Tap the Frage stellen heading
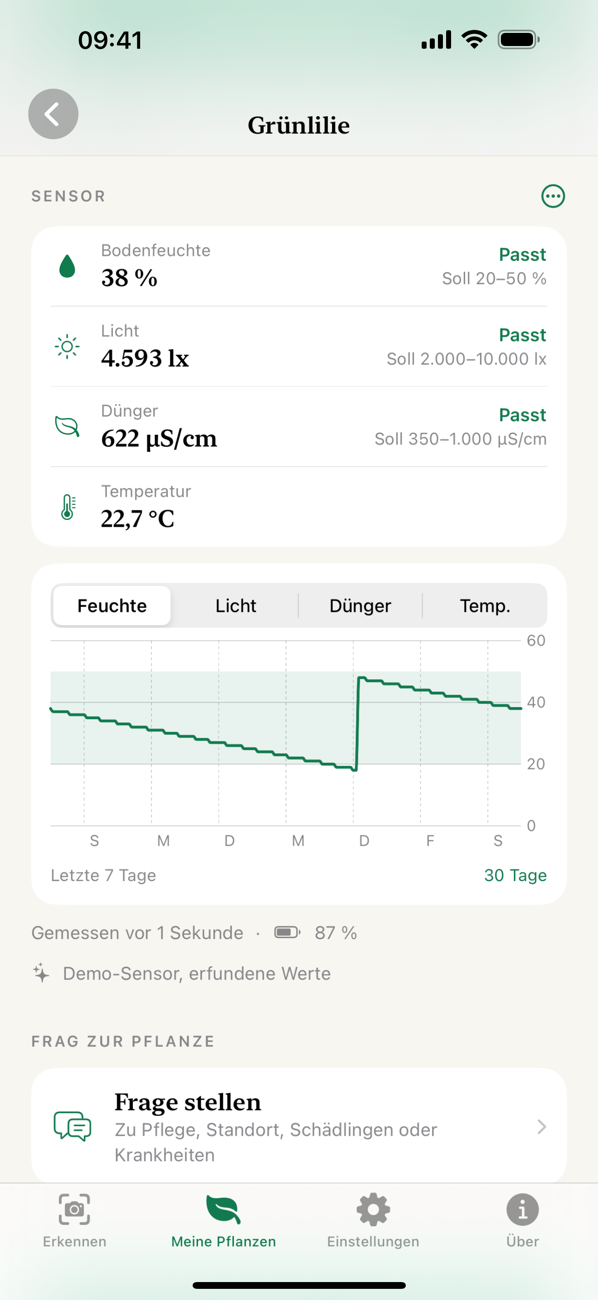Image resolution: width=598 pixels, height=1300 pixels. coord(188,1102)
